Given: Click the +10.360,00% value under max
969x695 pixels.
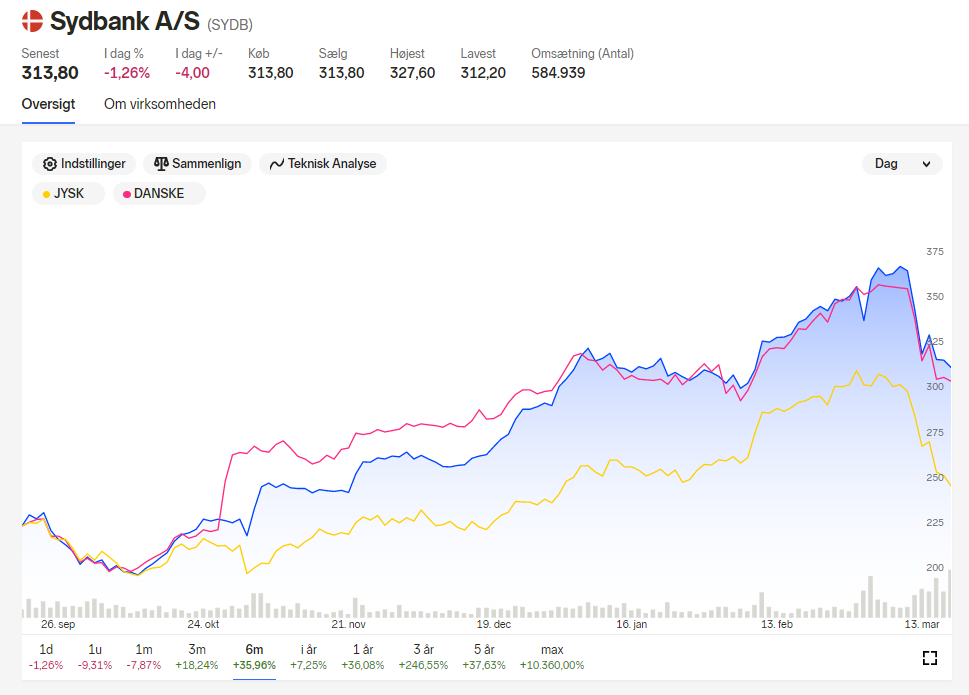Looking at the screenshot, I should [552, 665].
